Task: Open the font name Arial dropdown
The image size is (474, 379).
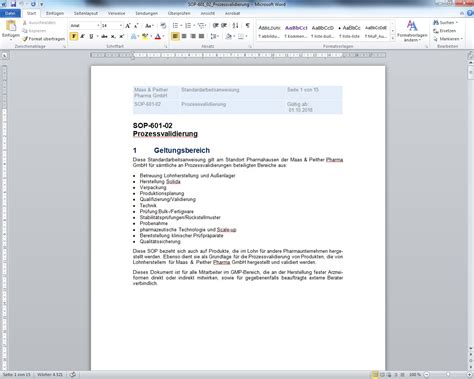Action: coord(98,26)
